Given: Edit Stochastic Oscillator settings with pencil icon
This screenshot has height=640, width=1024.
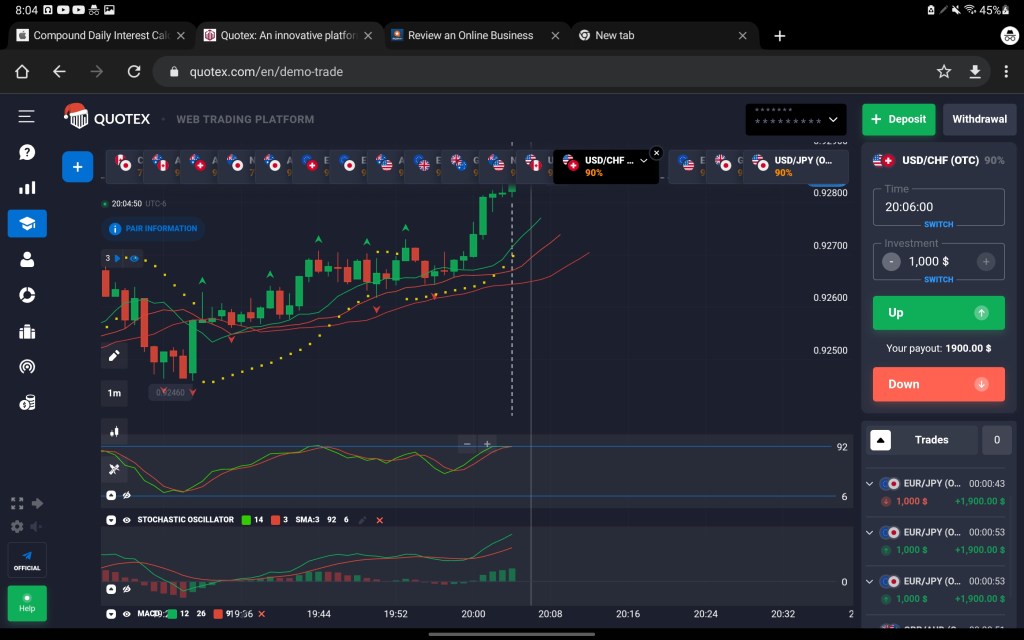Looking at the screenshot, I should (x=362, y=520).
